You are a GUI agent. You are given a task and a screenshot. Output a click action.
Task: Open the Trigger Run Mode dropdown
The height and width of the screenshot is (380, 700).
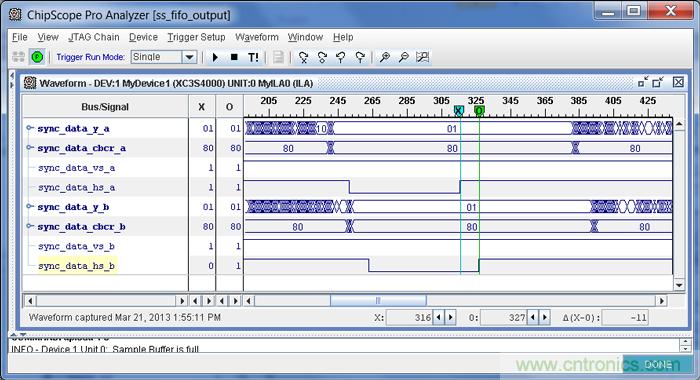(189, 57)
